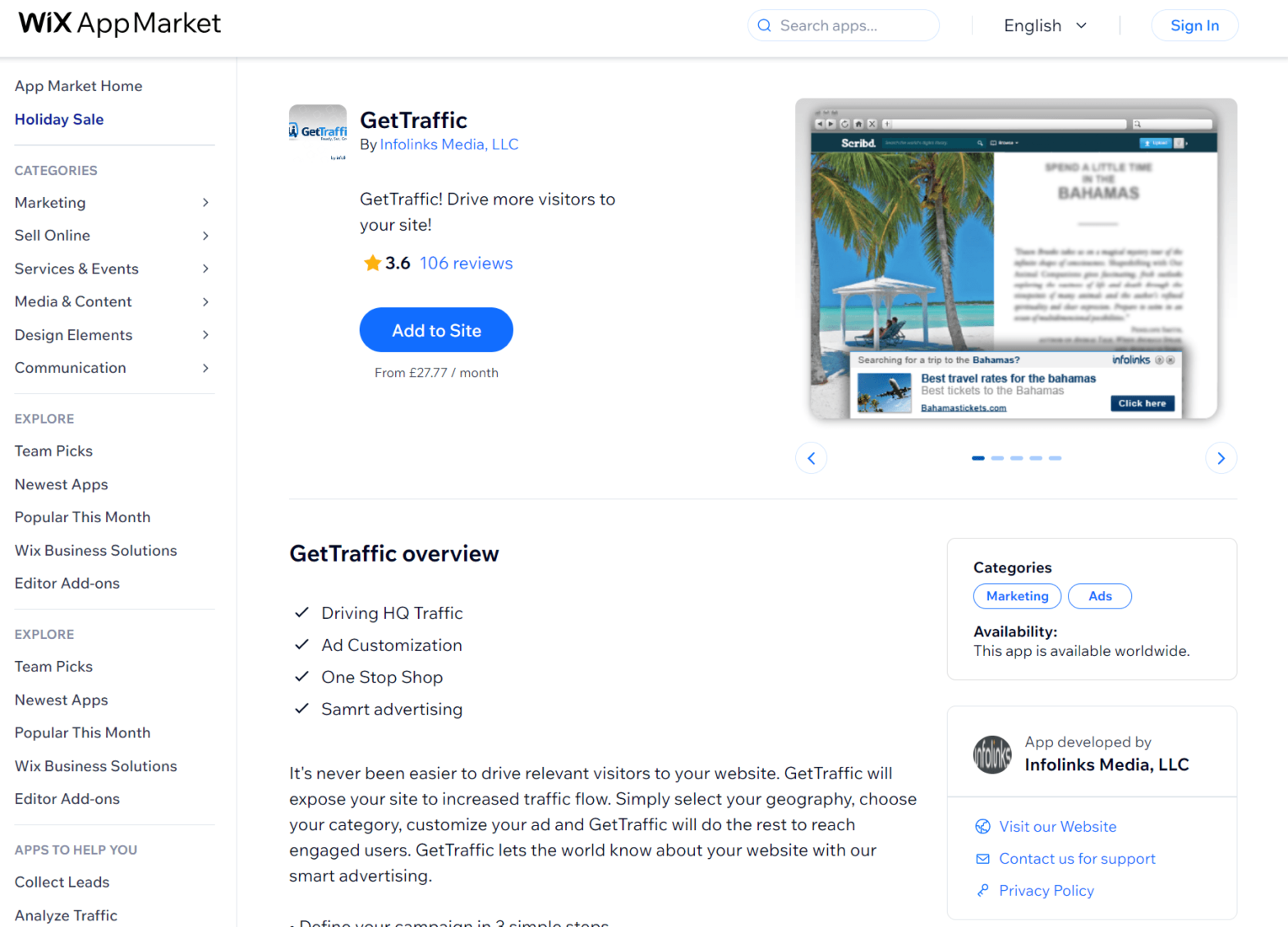Go to previous screenshot with left arrow
This screenshot has height=927, width=1288.
tap(811, 458)
